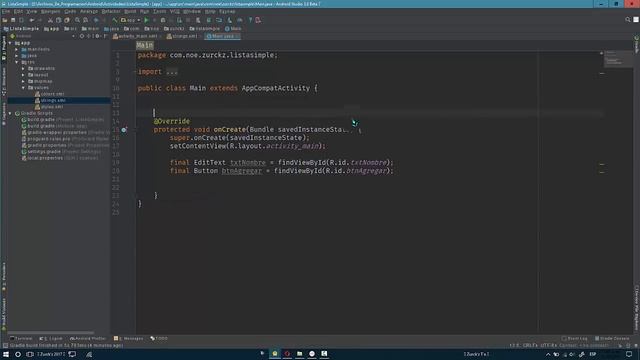Collapse the values folder in project tree

coord(23,88)
